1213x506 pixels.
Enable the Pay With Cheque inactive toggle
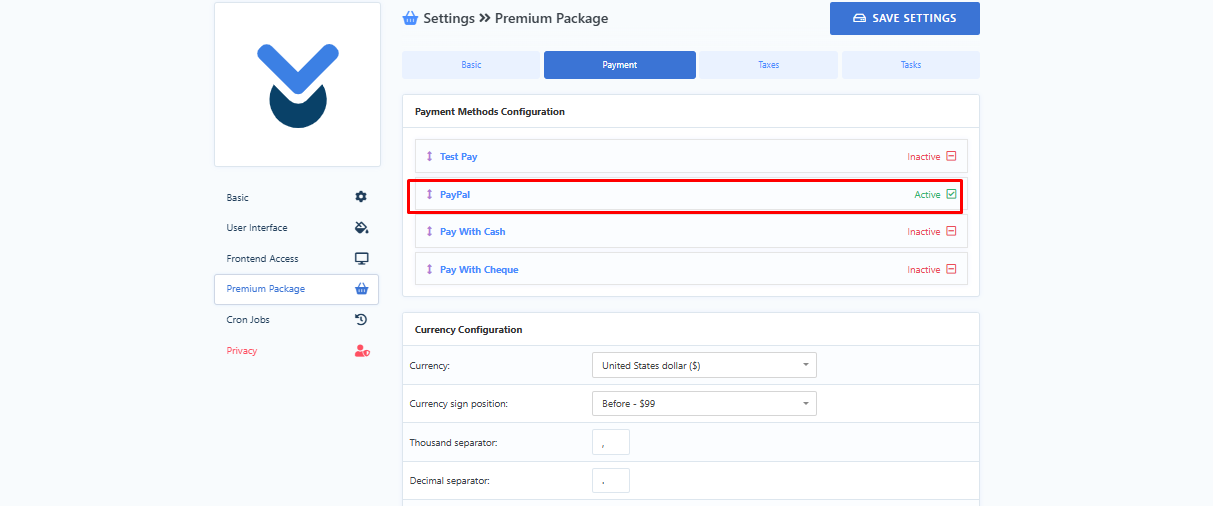951,269
